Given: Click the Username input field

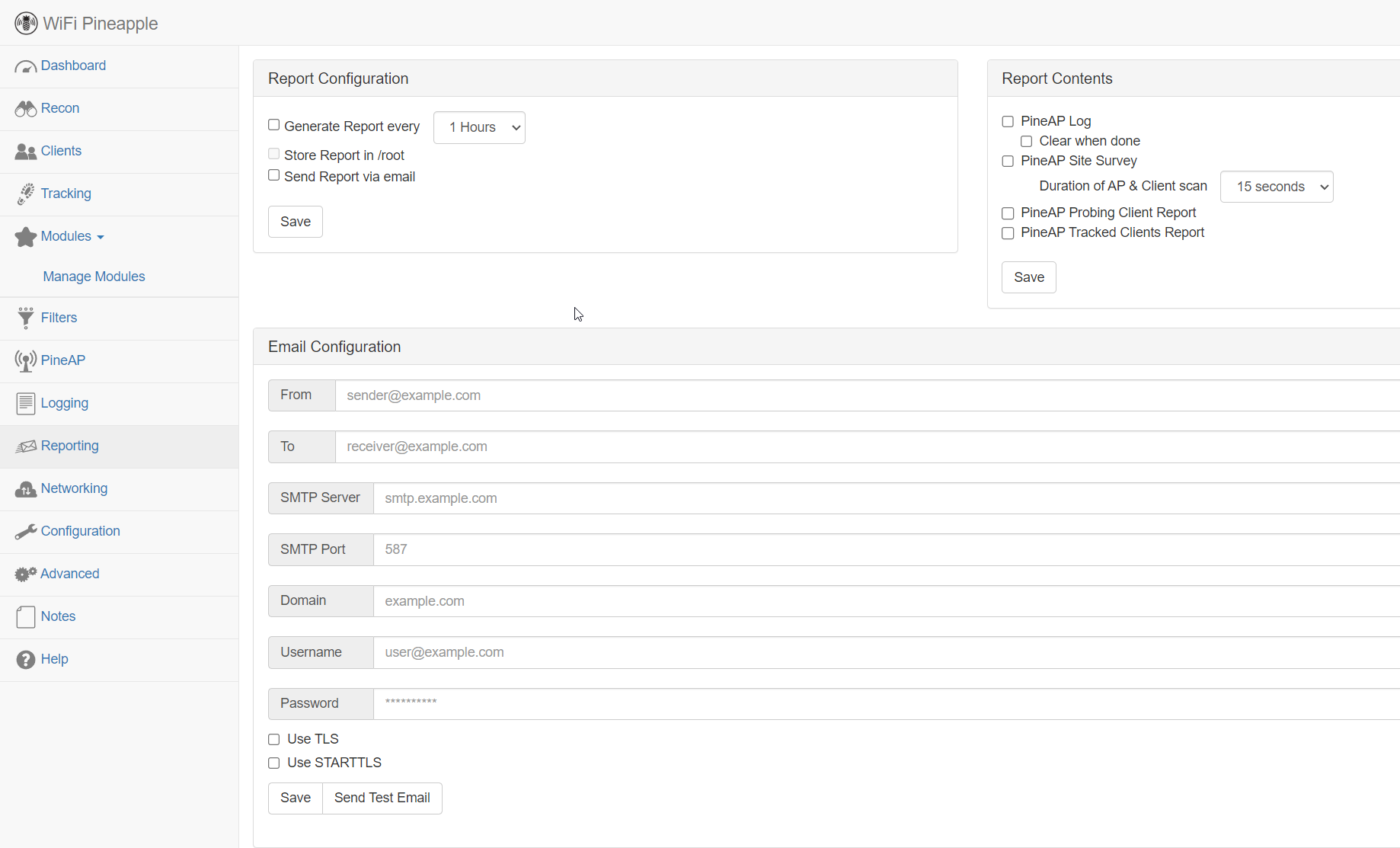Looking at the screenshot, I should coord(887,652).
